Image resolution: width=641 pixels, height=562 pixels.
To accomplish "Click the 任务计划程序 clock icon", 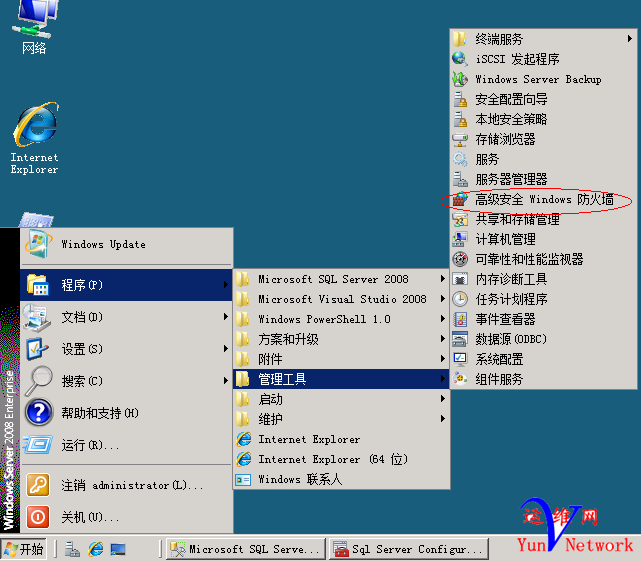I will [460, 299].
